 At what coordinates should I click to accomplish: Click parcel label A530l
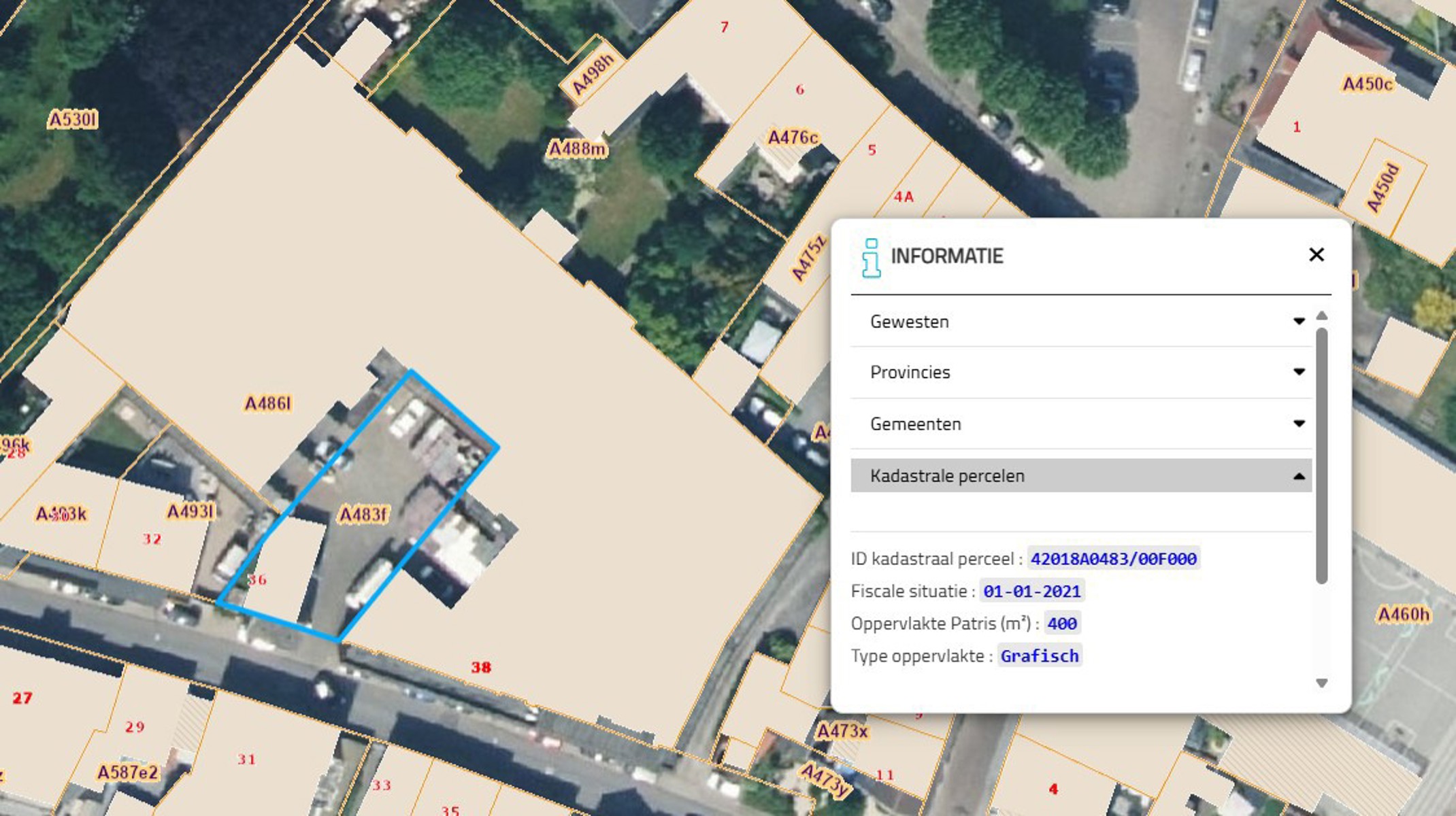[73, 120]
